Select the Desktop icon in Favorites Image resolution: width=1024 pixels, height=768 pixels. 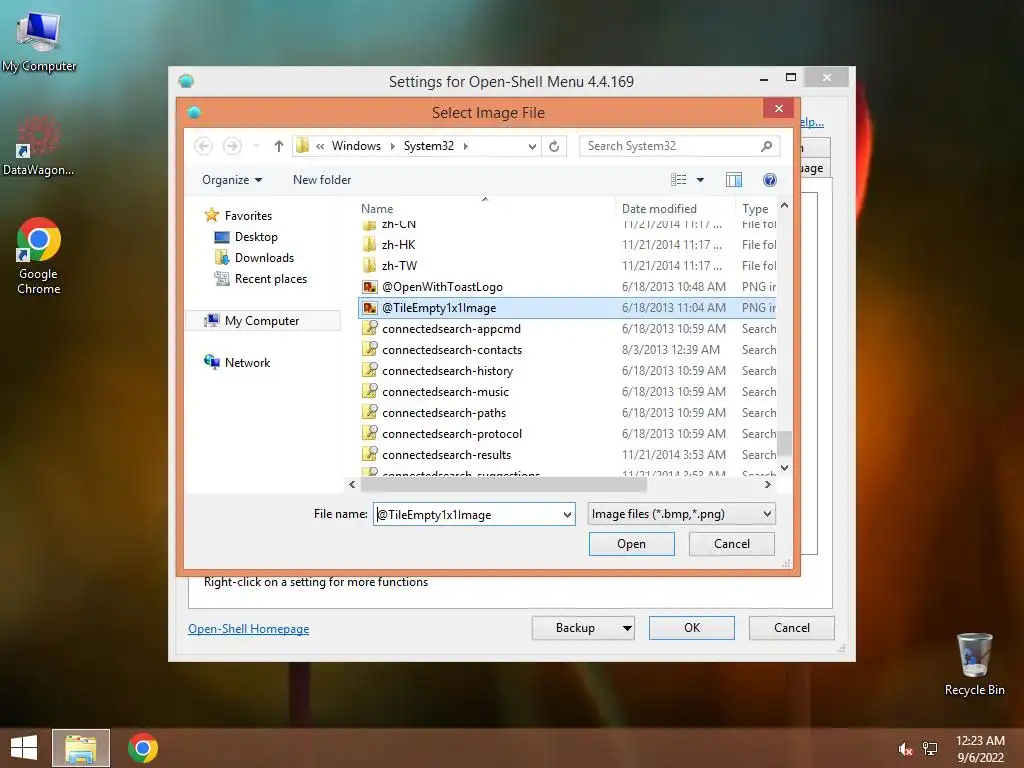pos(222,236)
